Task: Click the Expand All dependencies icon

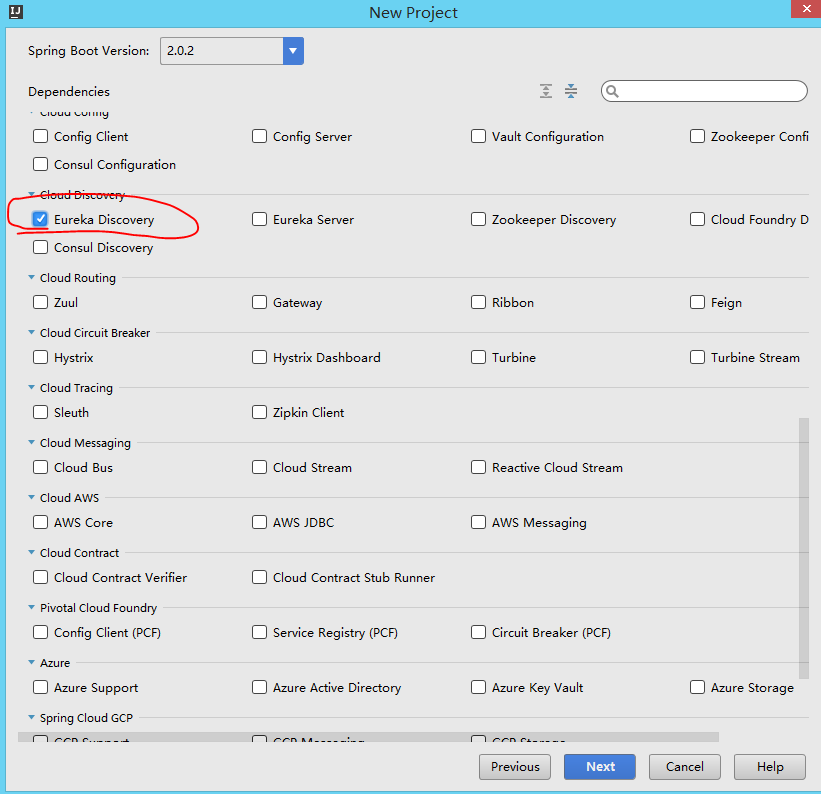Action: (546, 91)
